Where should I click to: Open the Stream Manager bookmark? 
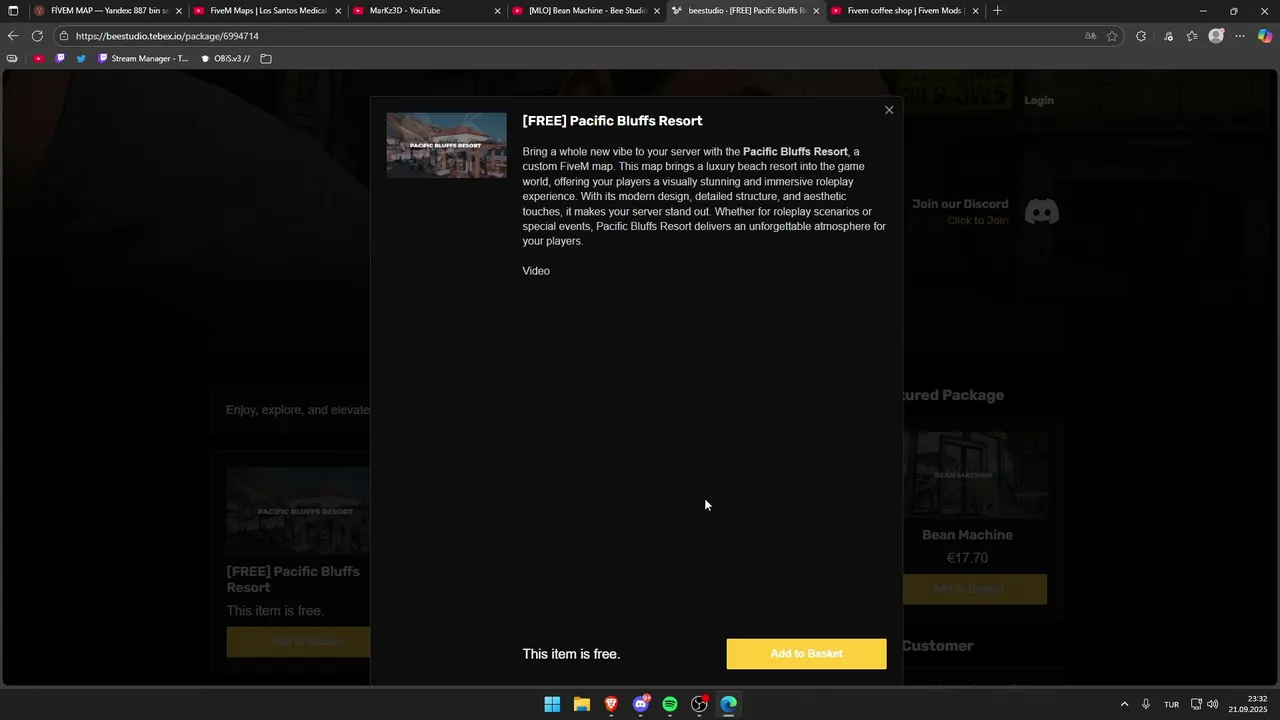(143, 59)
